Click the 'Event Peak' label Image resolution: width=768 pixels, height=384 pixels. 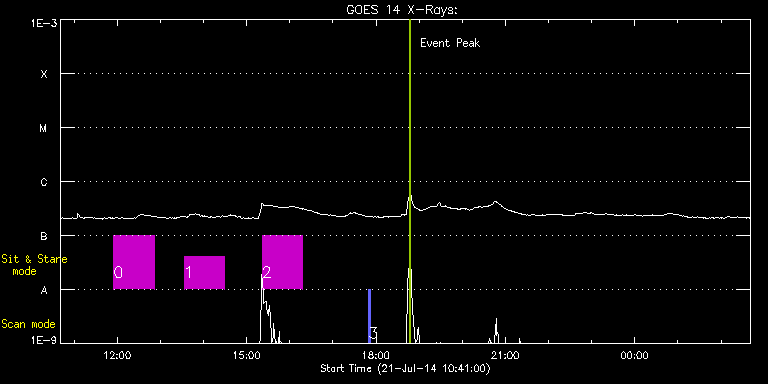(450, 43)
